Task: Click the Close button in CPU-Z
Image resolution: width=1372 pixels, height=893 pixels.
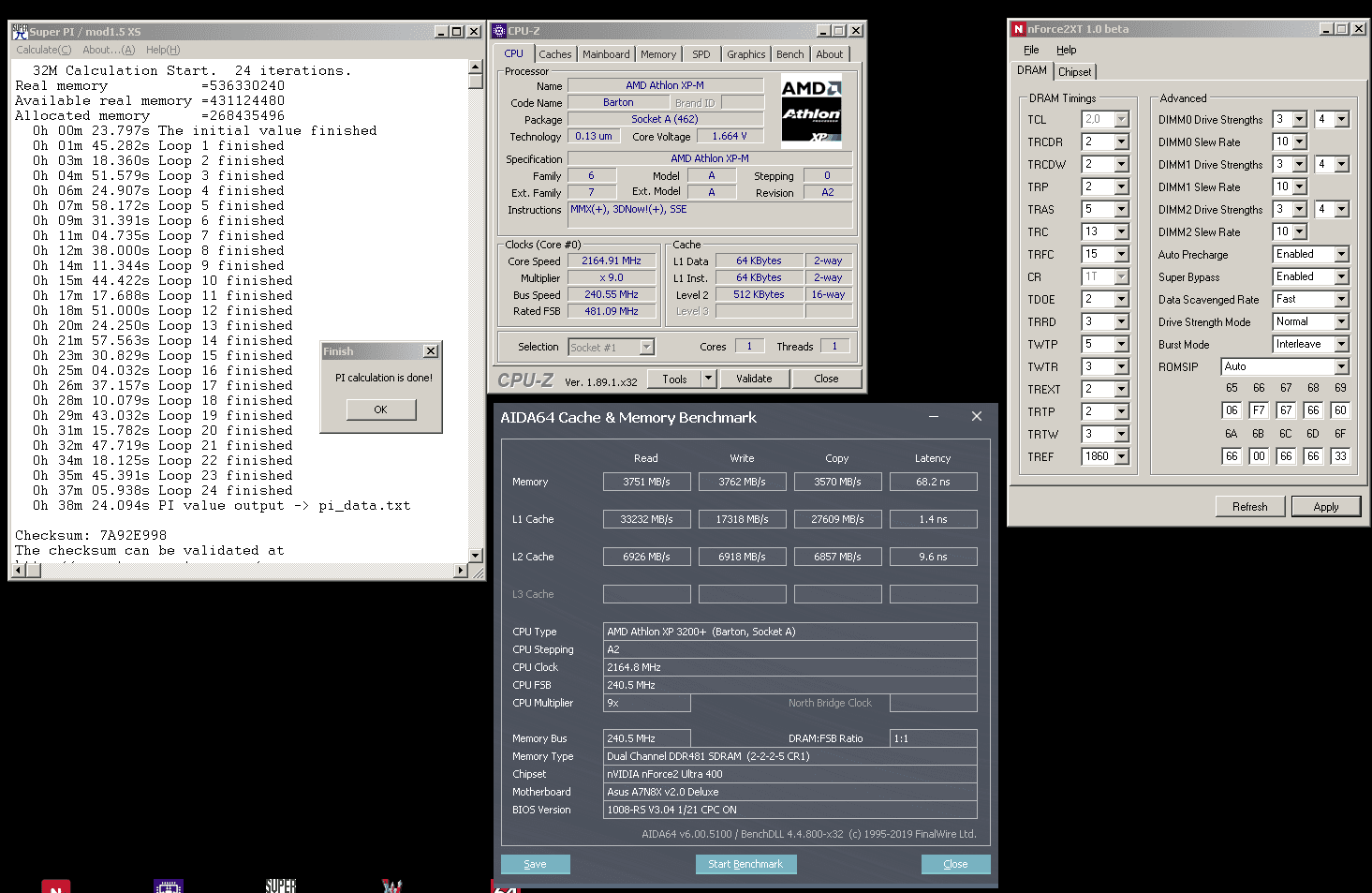Action: [826, 379]
